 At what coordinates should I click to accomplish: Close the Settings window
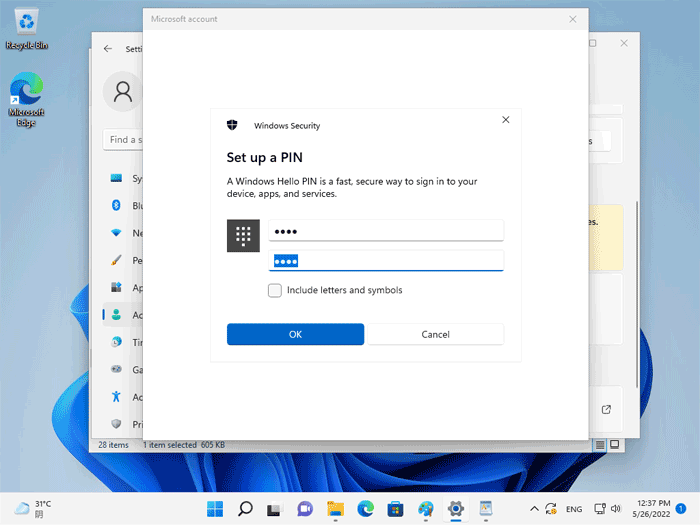[624, 43]
